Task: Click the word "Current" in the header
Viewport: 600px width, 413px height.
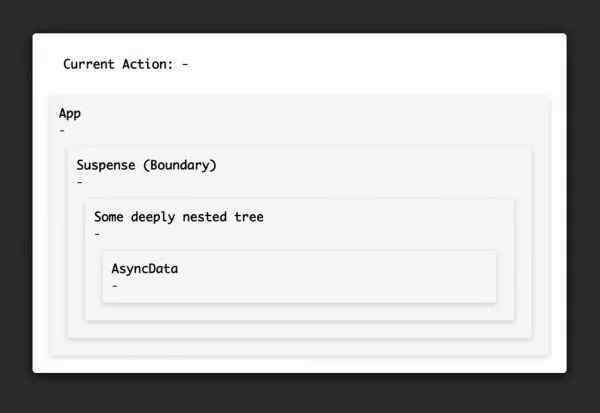Action: click(x=89, y=64)
